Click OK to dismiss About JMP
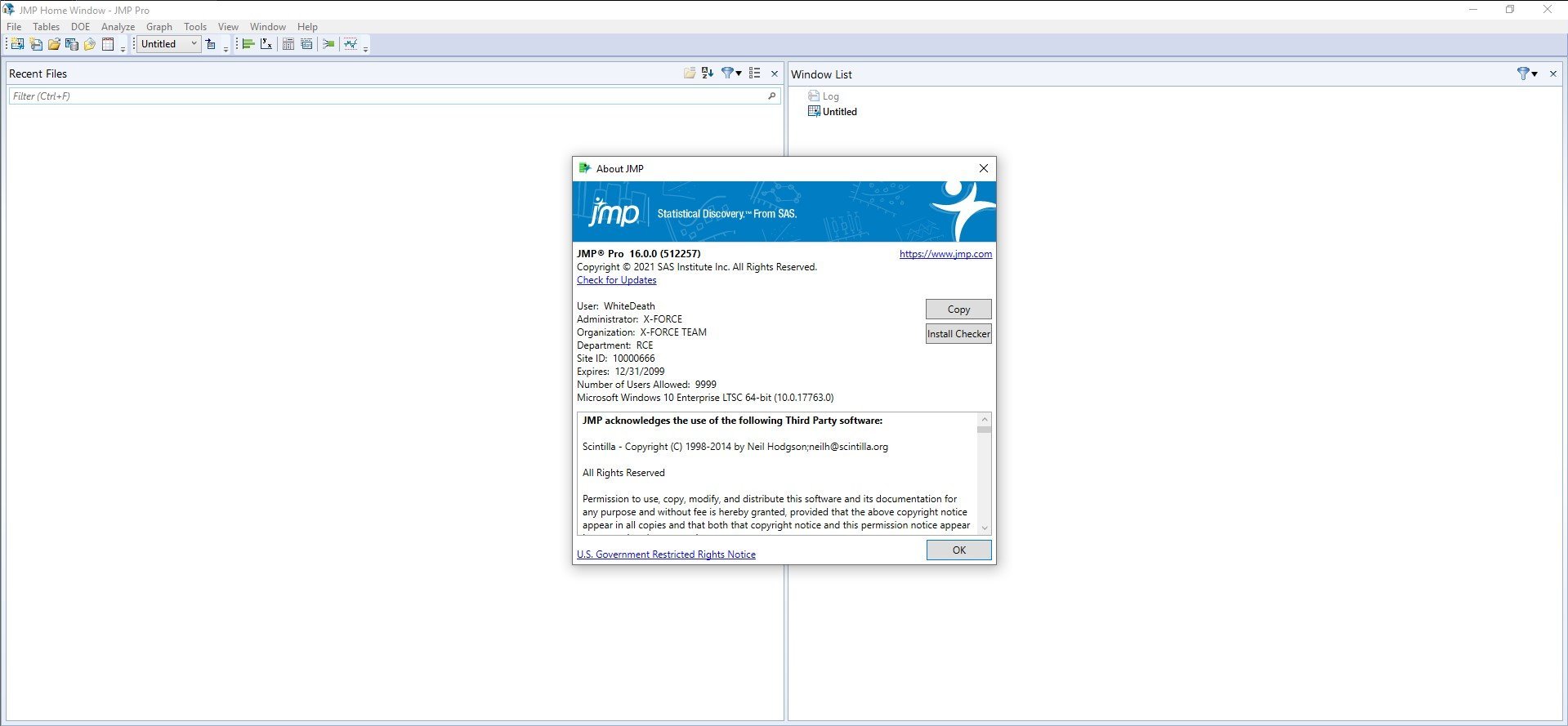1568x726 pixels. (959, 550)
